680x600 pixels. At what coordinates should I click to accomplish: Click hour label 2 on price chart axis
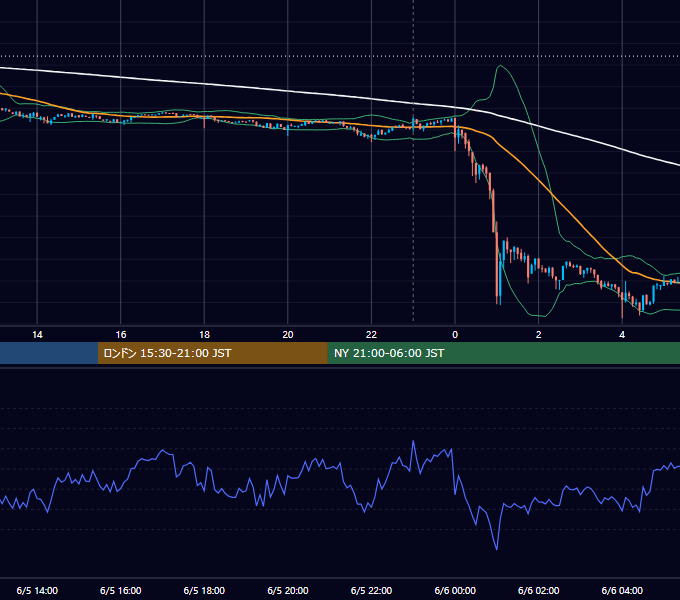point(539,335)
